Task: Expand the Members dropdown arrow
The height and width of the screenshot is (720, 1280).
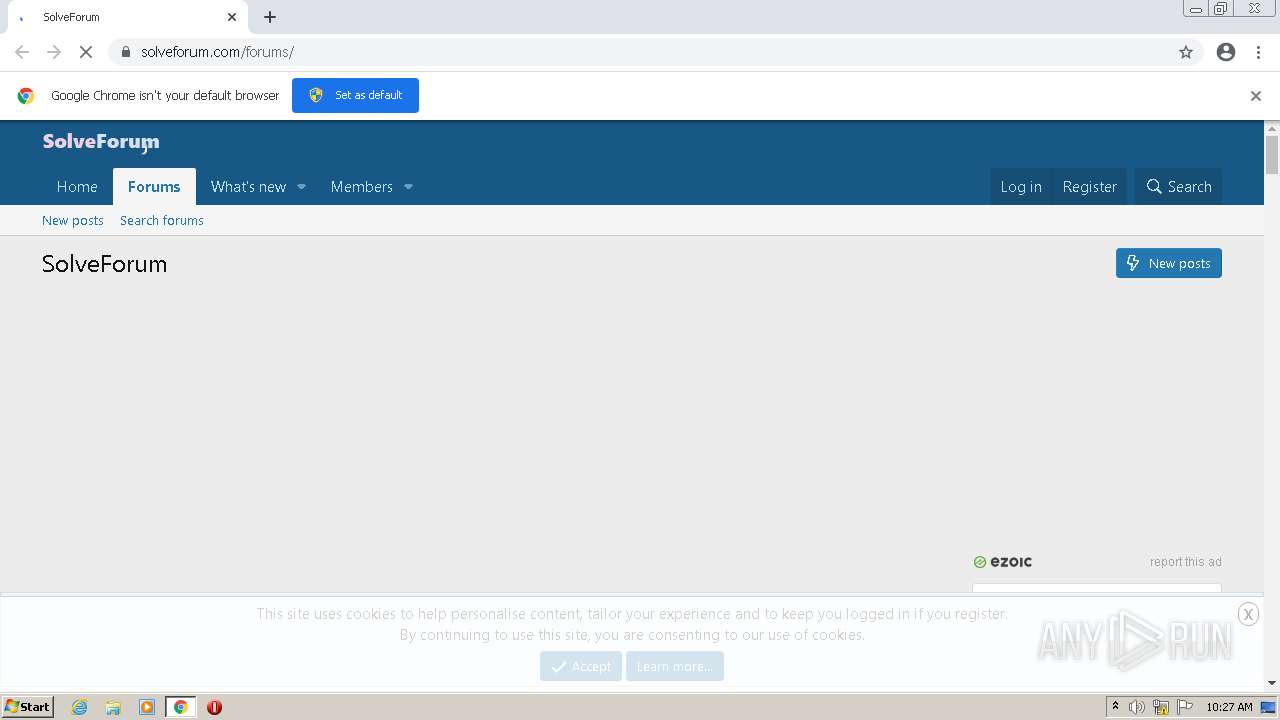Action: click(x=408, y=187)
